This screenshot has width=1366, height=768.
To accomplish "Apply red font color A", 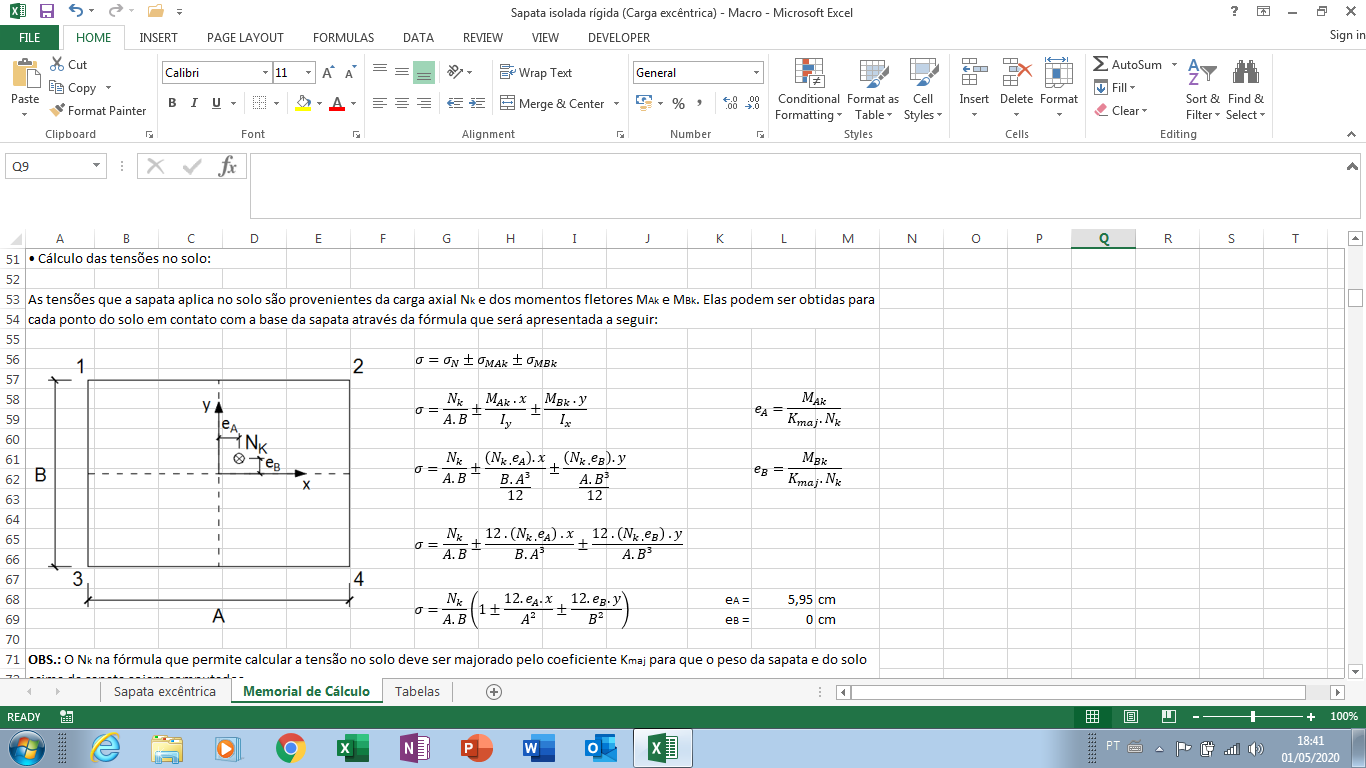I will tap(337, 103).
